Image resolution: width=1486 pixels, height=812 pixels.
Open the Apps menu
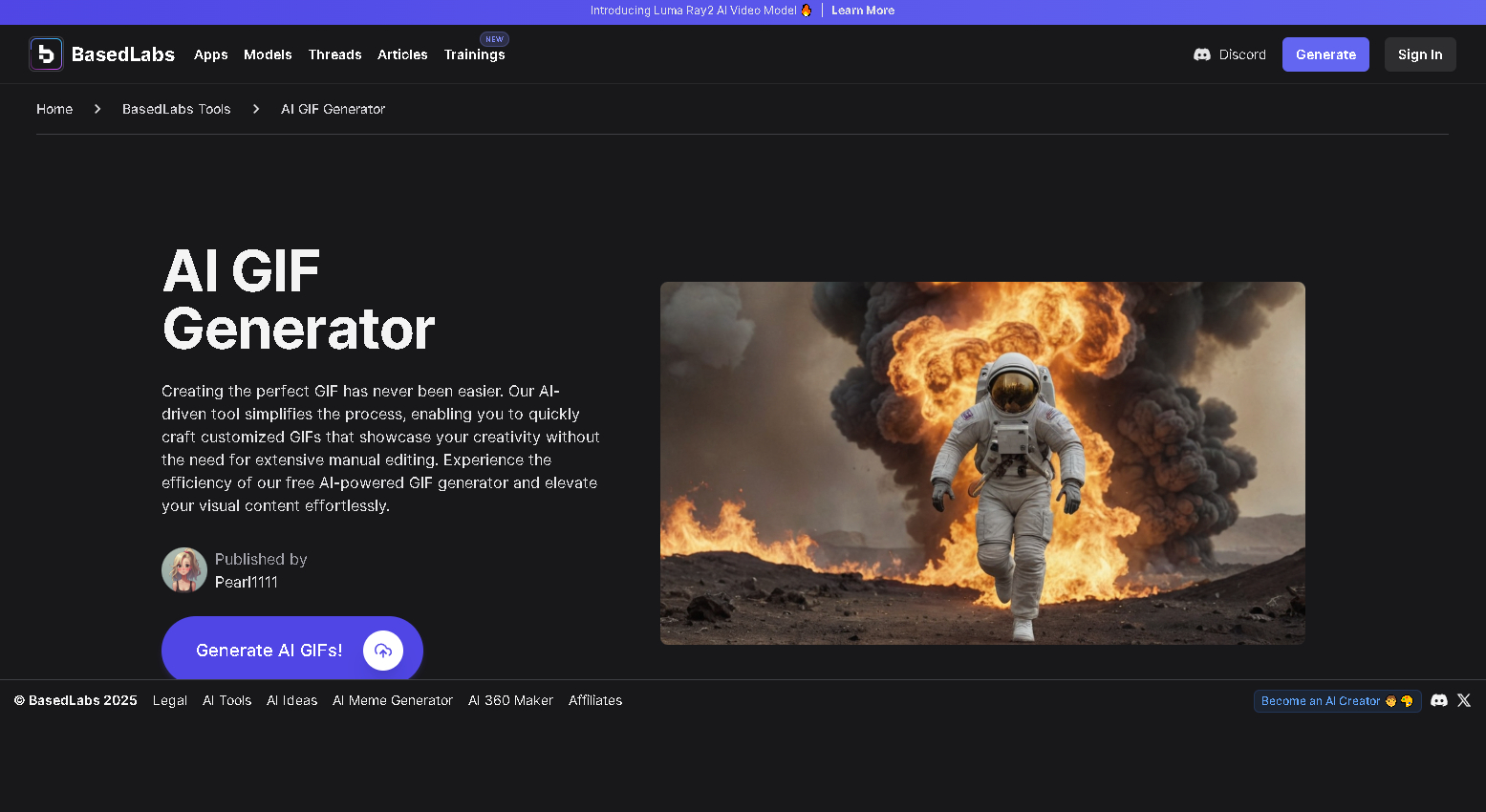click(x=210, y=54)
